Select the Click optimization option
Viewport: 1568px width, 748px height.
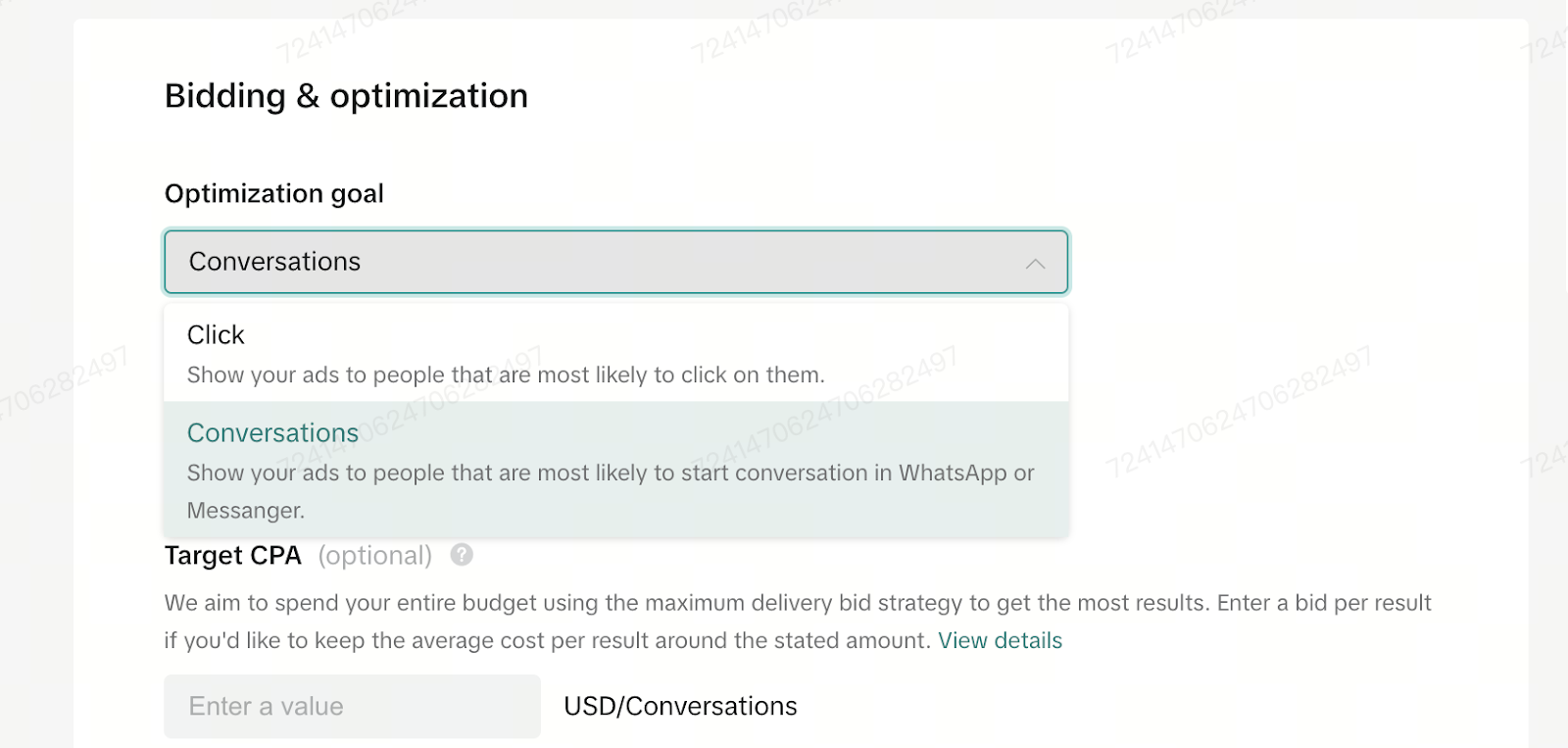(616, 353)
